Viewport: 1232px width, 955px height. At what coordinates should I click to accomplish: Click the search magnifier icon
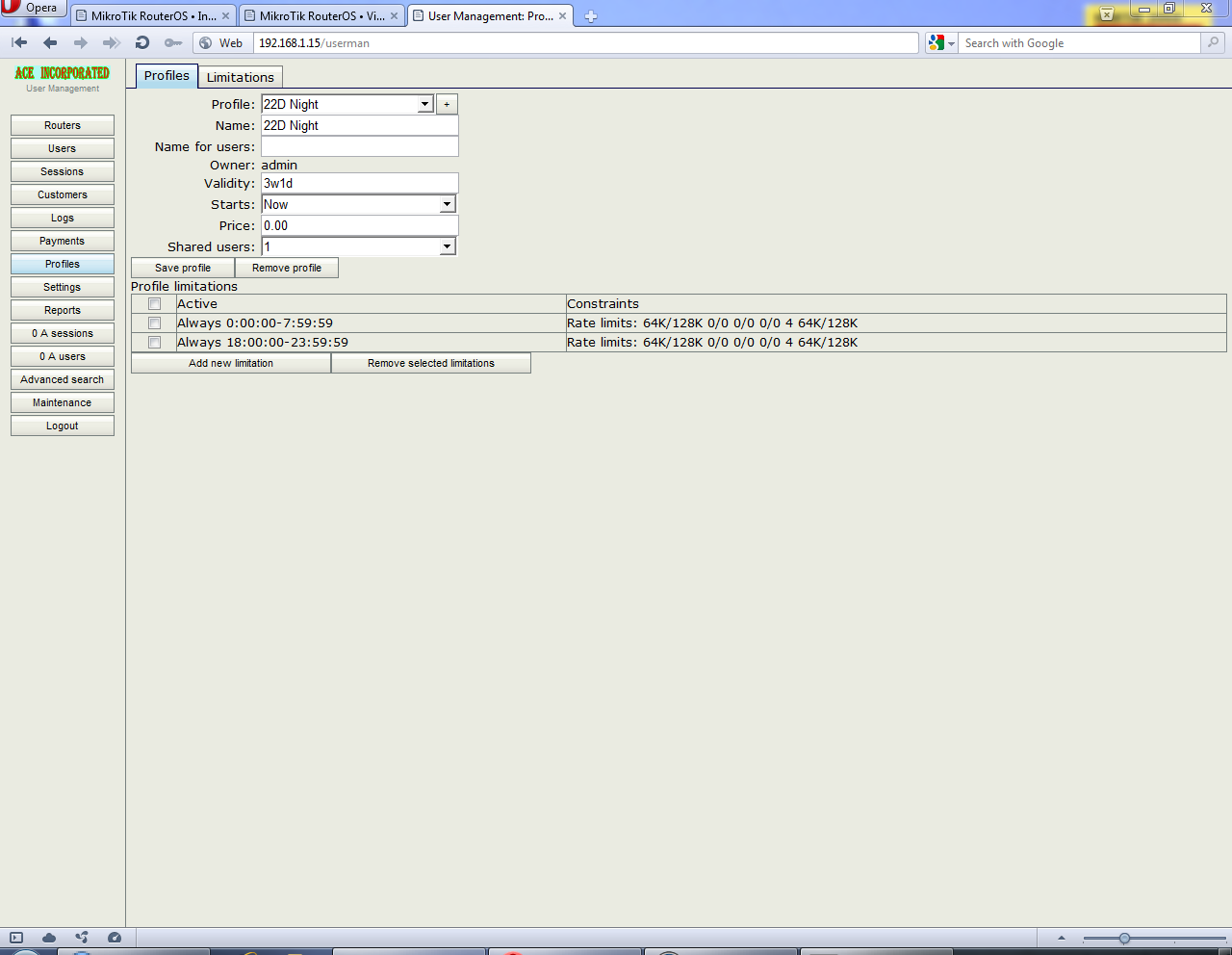click(1214, 43)
